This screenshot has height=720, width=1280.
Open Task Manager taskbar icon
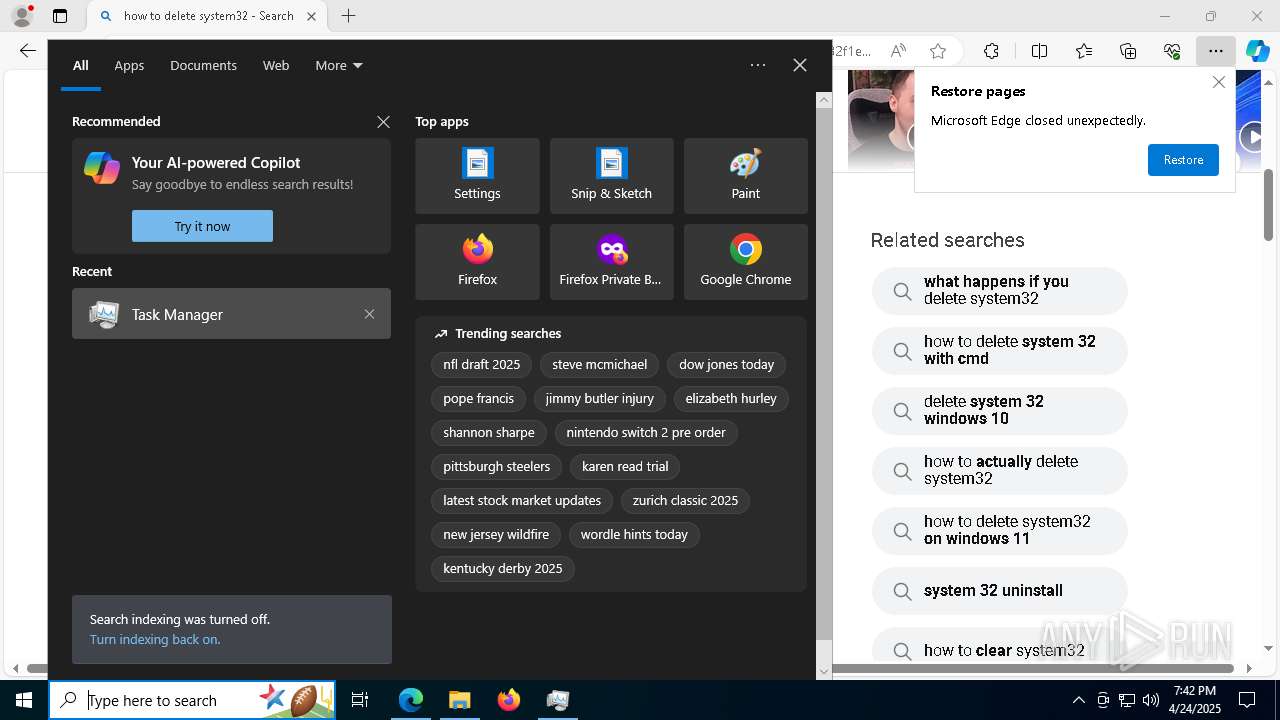coord(558,700)
